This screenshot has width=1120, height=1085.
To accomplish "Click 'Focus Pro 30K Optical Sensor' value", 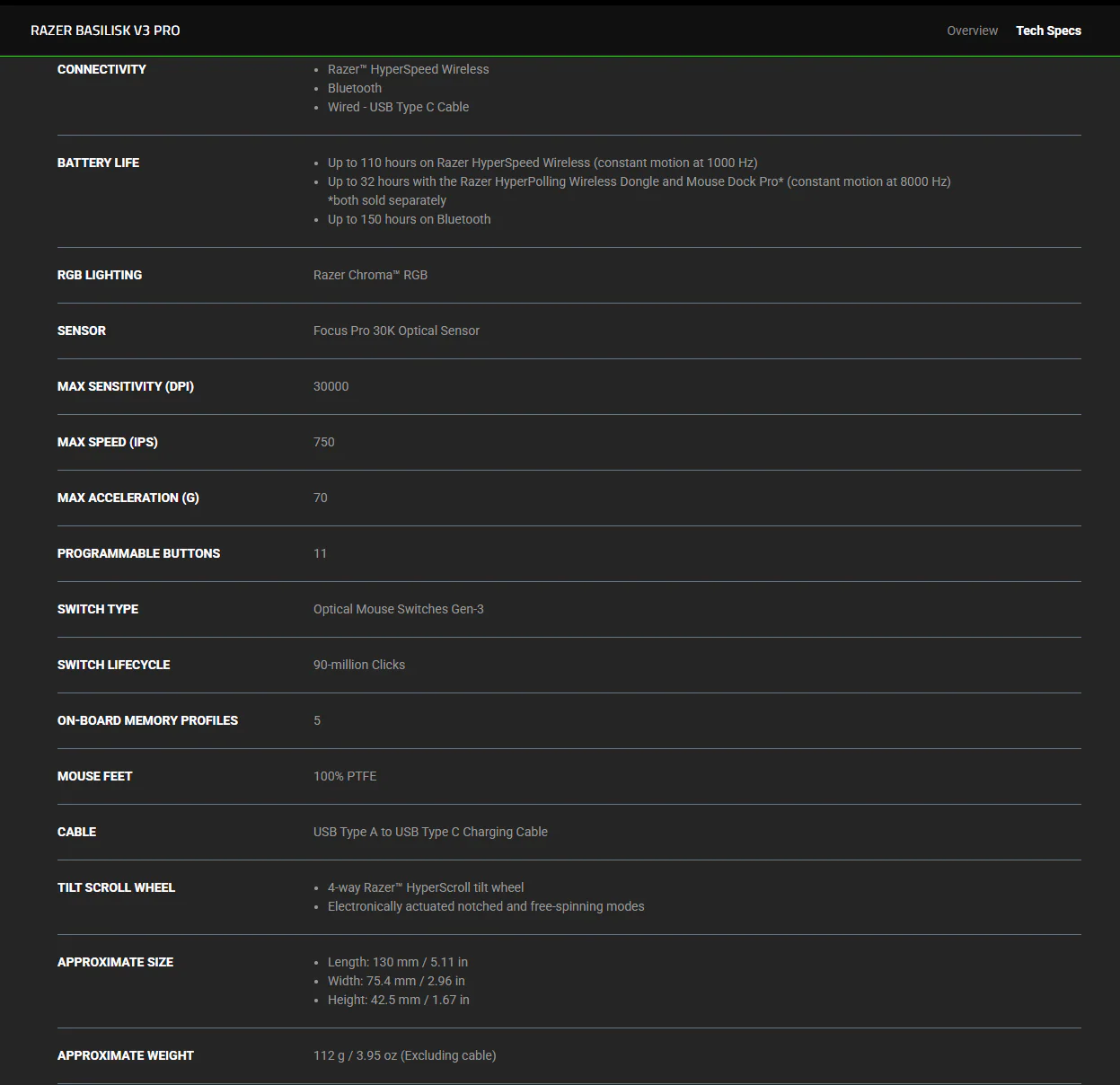I will 396,331.
